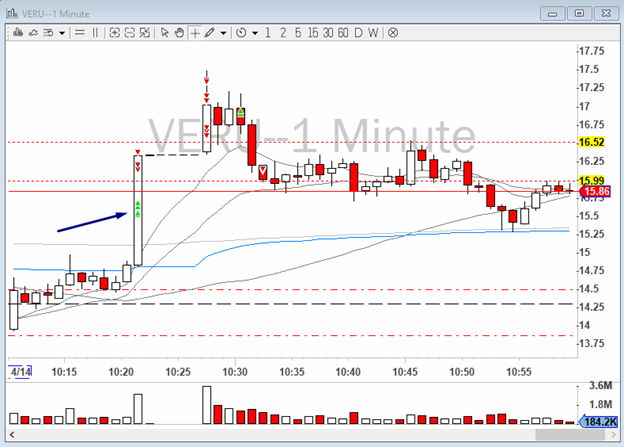The height and width of the screenshot is (447, 624).
Task: Select the arrow pointer tool
Action: click(164, 33)
